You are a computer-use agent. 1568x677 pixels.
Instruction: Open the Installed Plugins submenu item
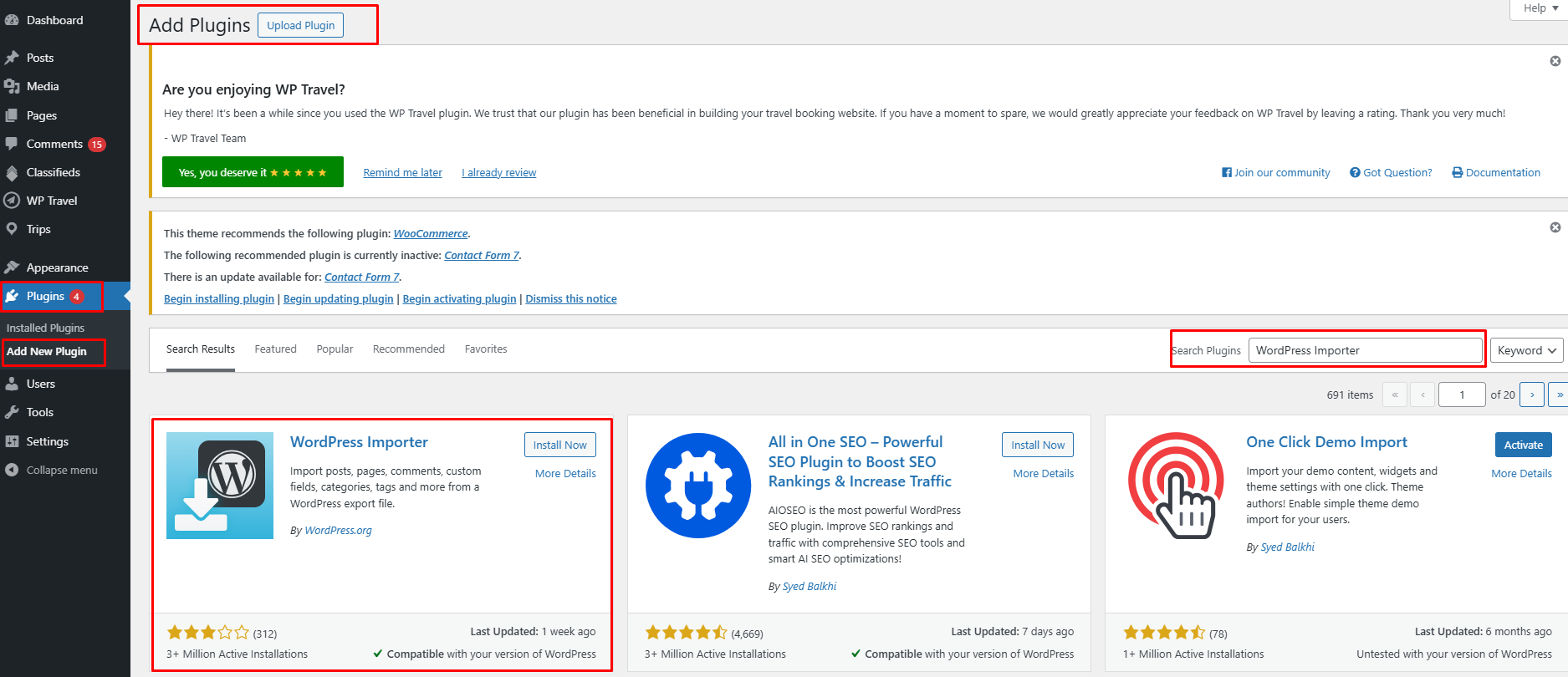coord(45,328)
